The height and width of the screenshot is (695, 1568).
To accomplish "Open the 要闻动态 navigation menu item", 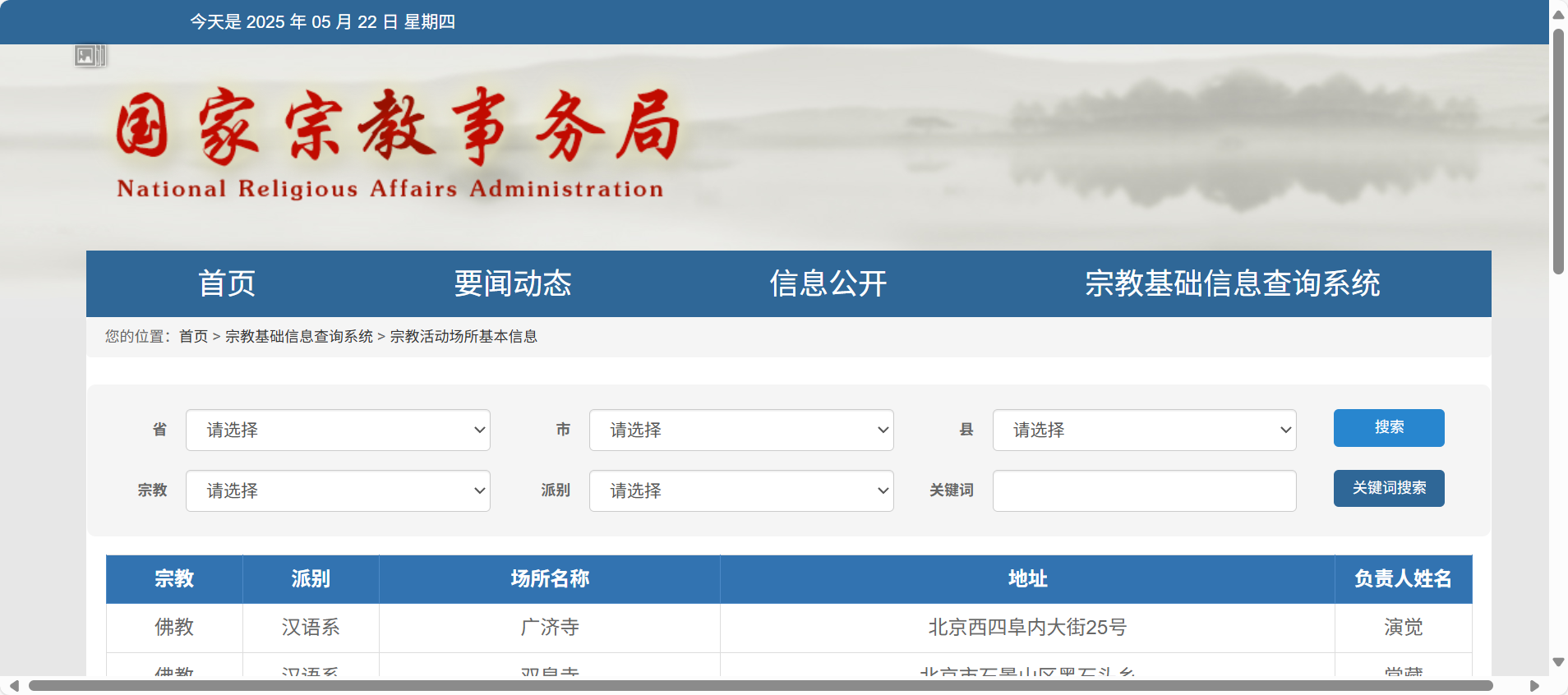I will tap(513, 283).
